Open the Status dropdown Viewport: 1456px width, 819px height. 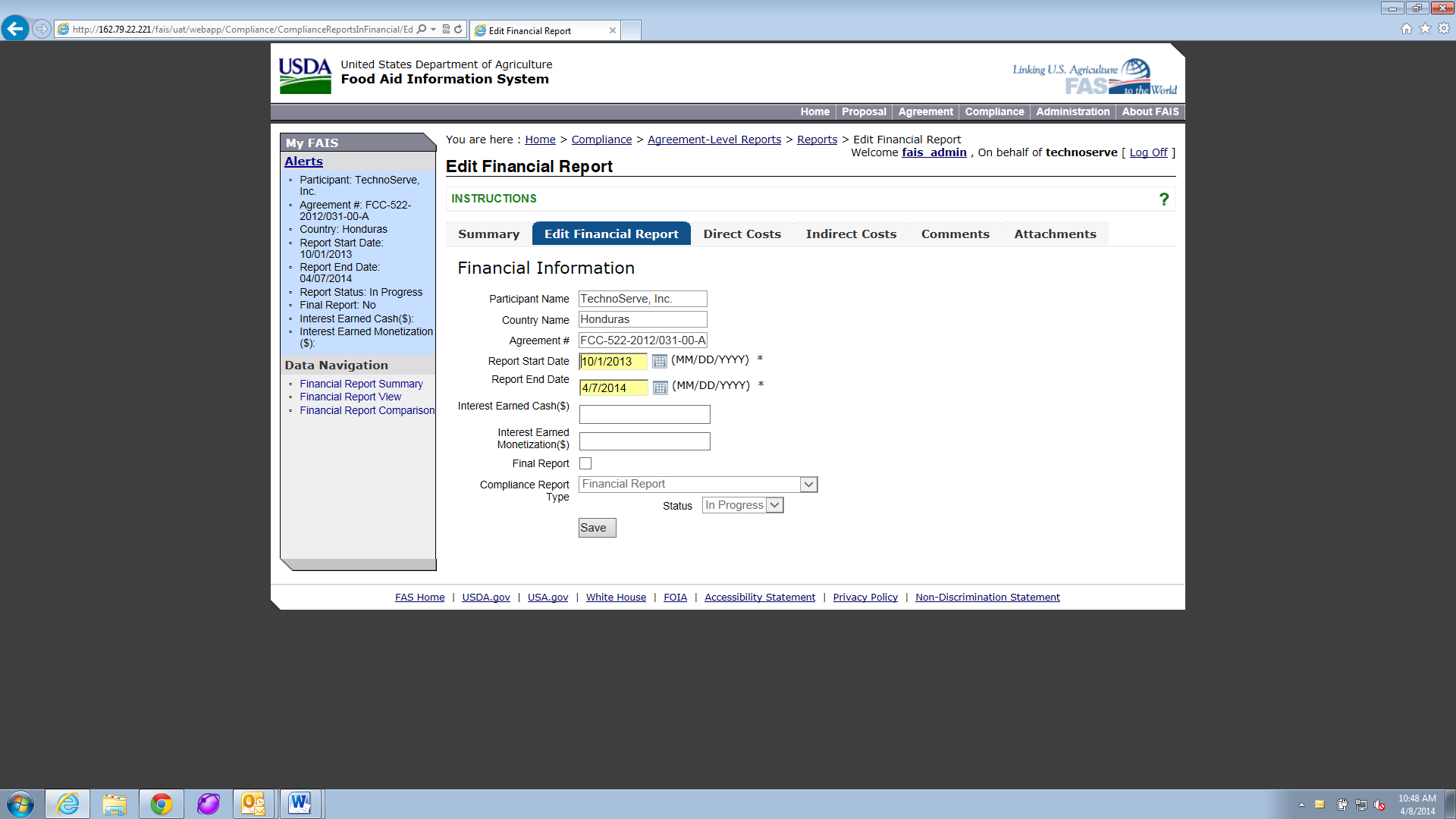pyautogui.click(x=774, y=505)
